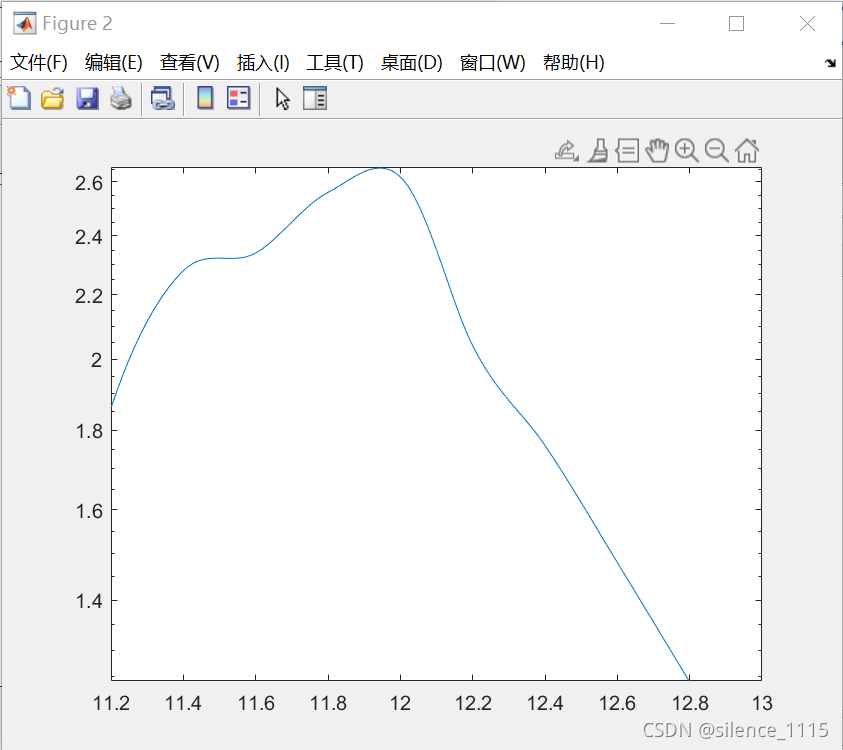Open the 工具(T) menu
843x750 pixels.
click(x=334, y=62)
